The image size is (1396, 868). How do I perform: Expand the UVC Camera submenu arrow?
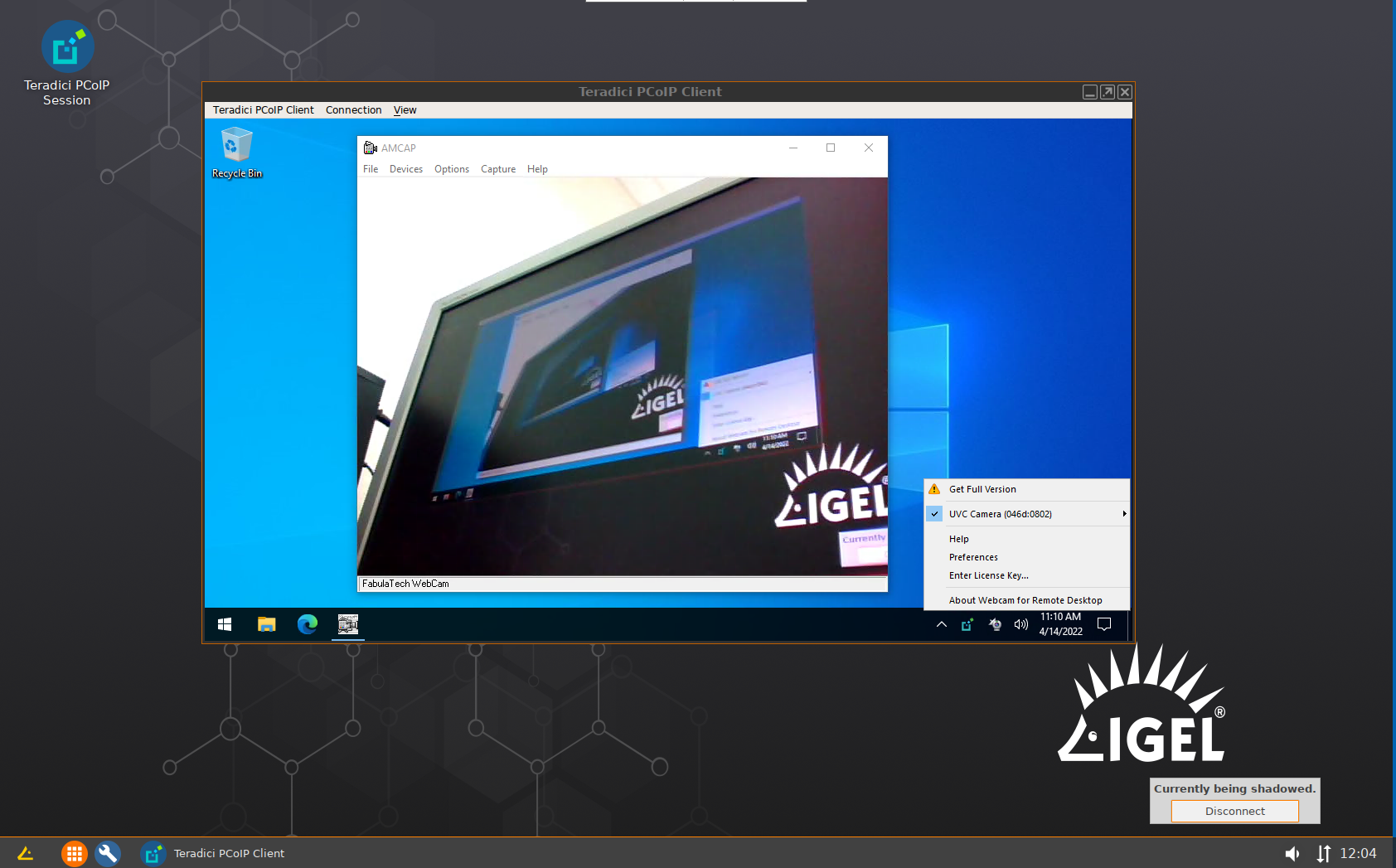point(1124,514)
